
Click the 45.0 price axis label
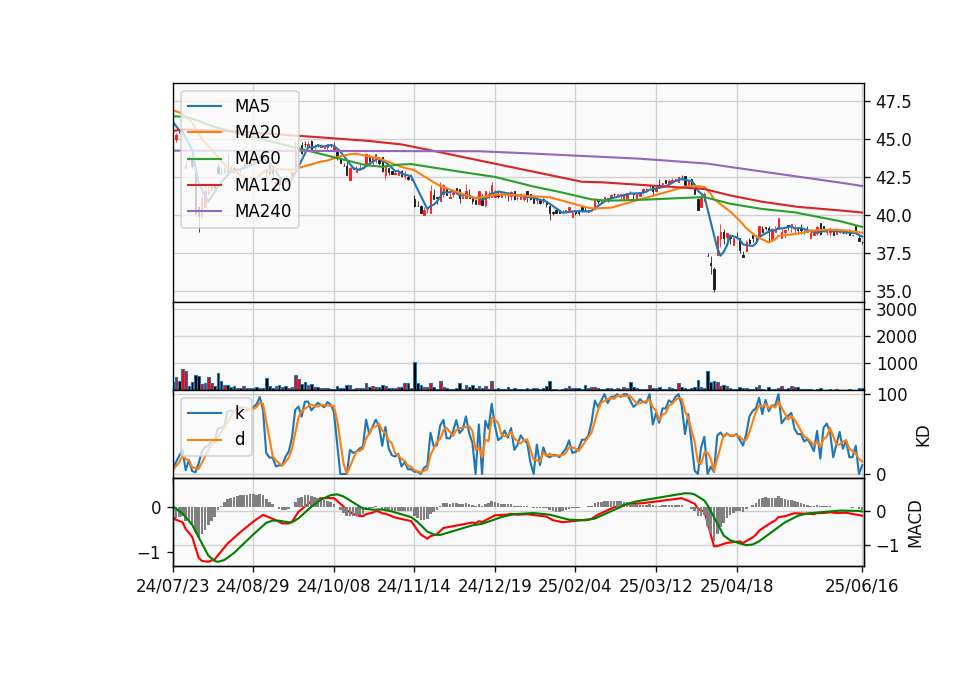tap(893, 140)
